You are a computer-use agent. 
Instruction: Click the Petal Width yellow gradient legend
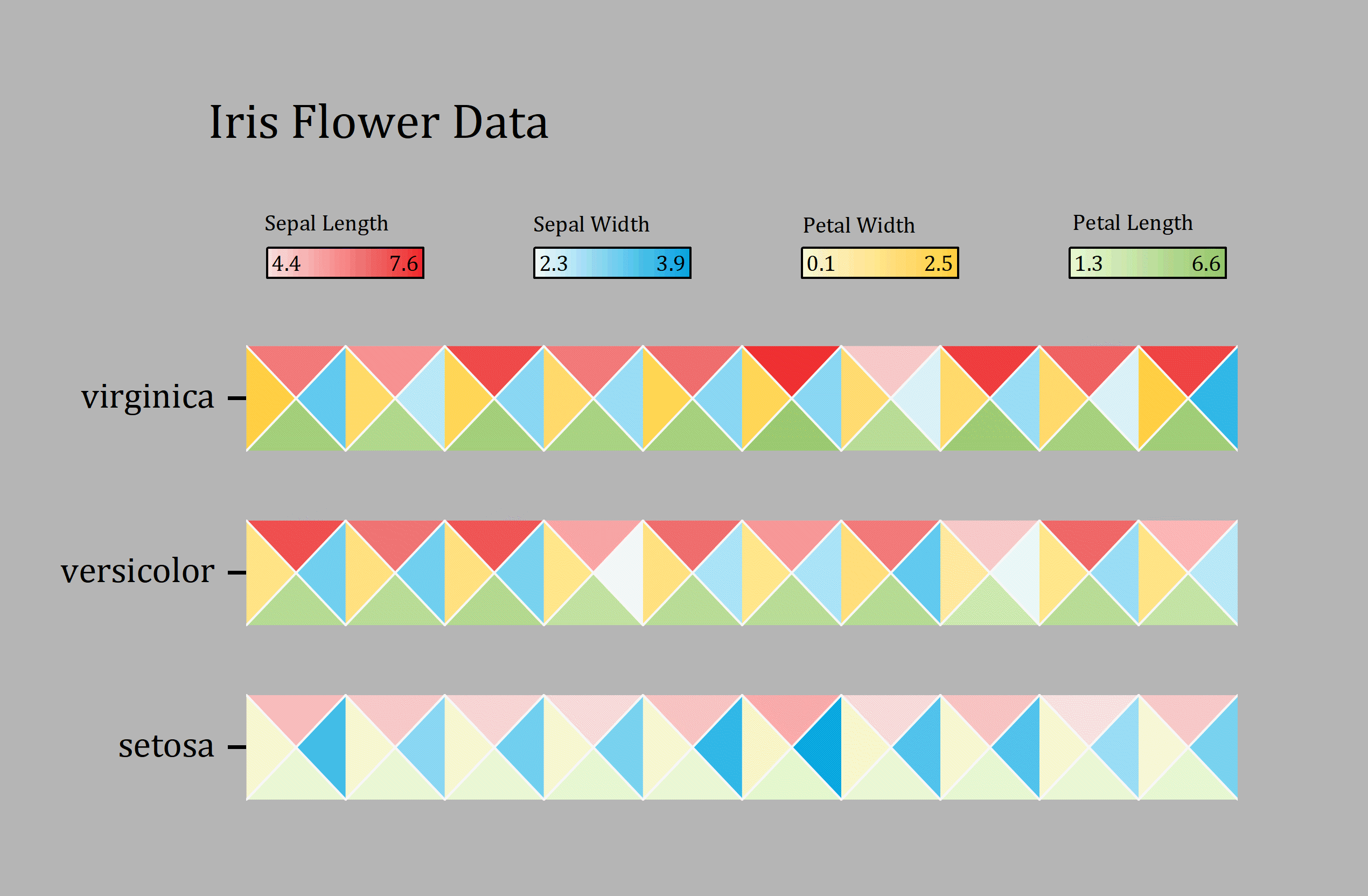(880, 263)
